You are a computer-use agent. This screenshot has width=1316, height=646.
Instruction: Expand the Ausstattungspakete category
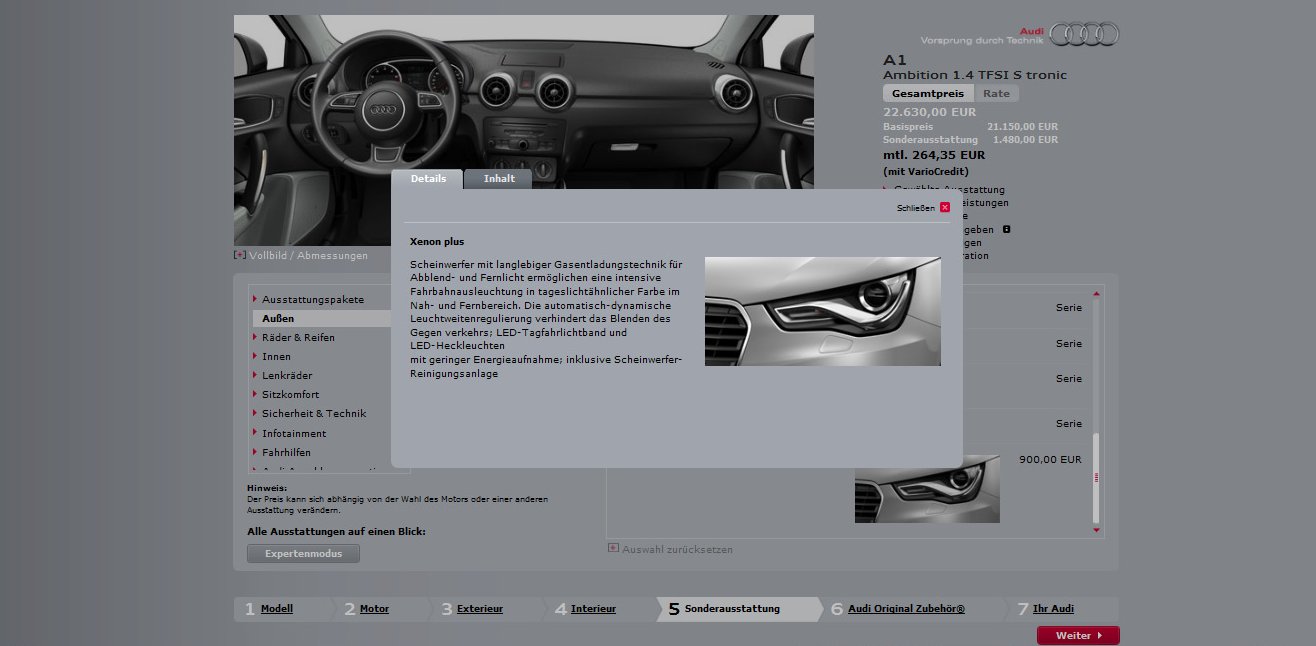click(x=312, y=299)
